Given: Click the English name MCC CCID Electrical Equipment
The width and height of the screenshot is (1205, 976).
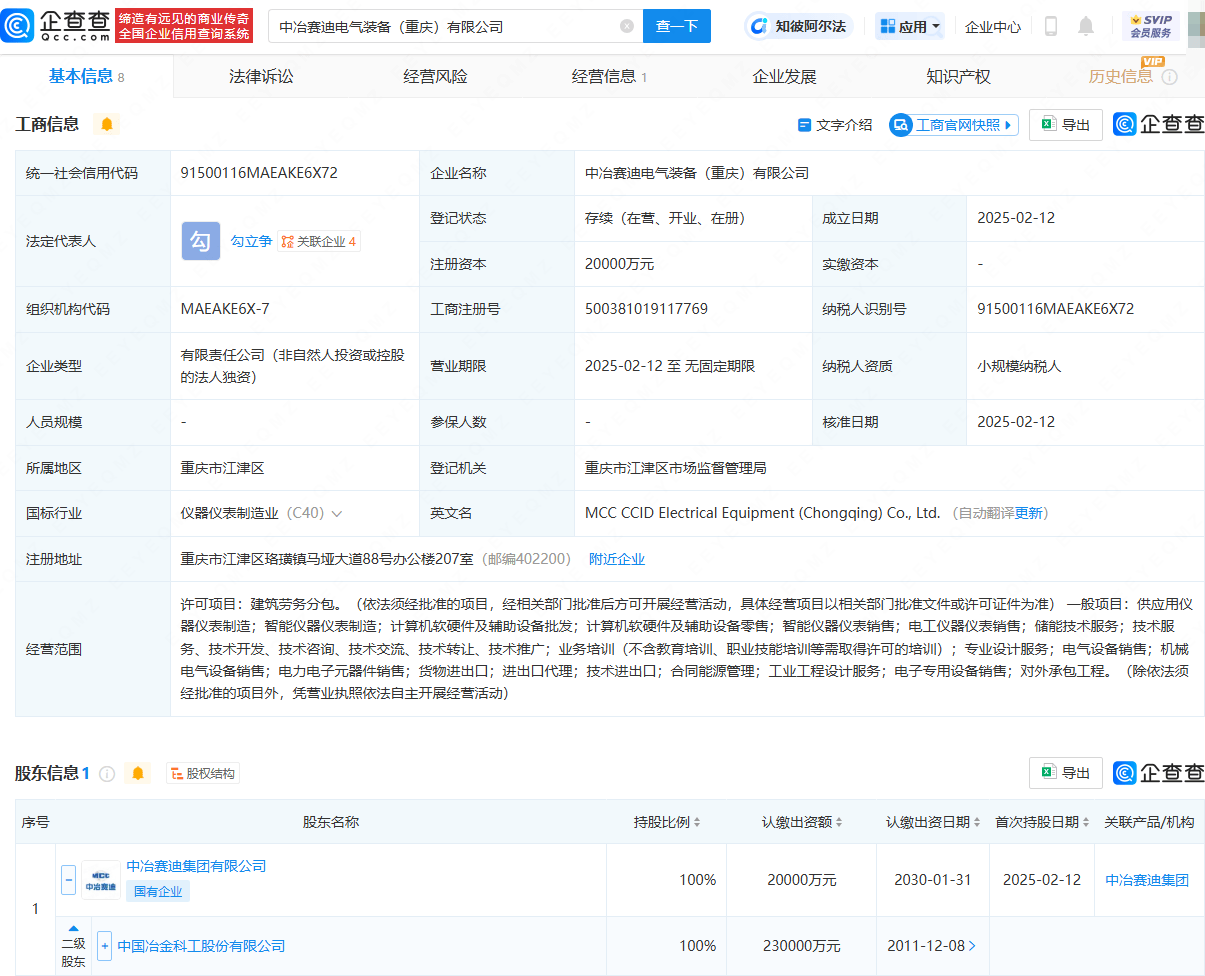Looking at the screenshot, I should pyautogui.click(x=762, y=513).
